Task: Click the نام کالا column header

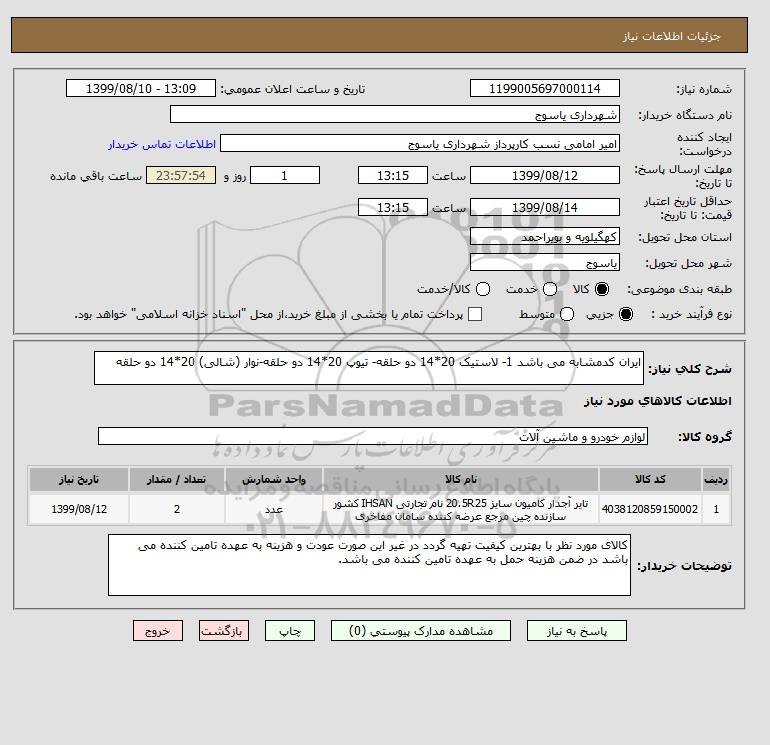Action: tap(461, 479)
